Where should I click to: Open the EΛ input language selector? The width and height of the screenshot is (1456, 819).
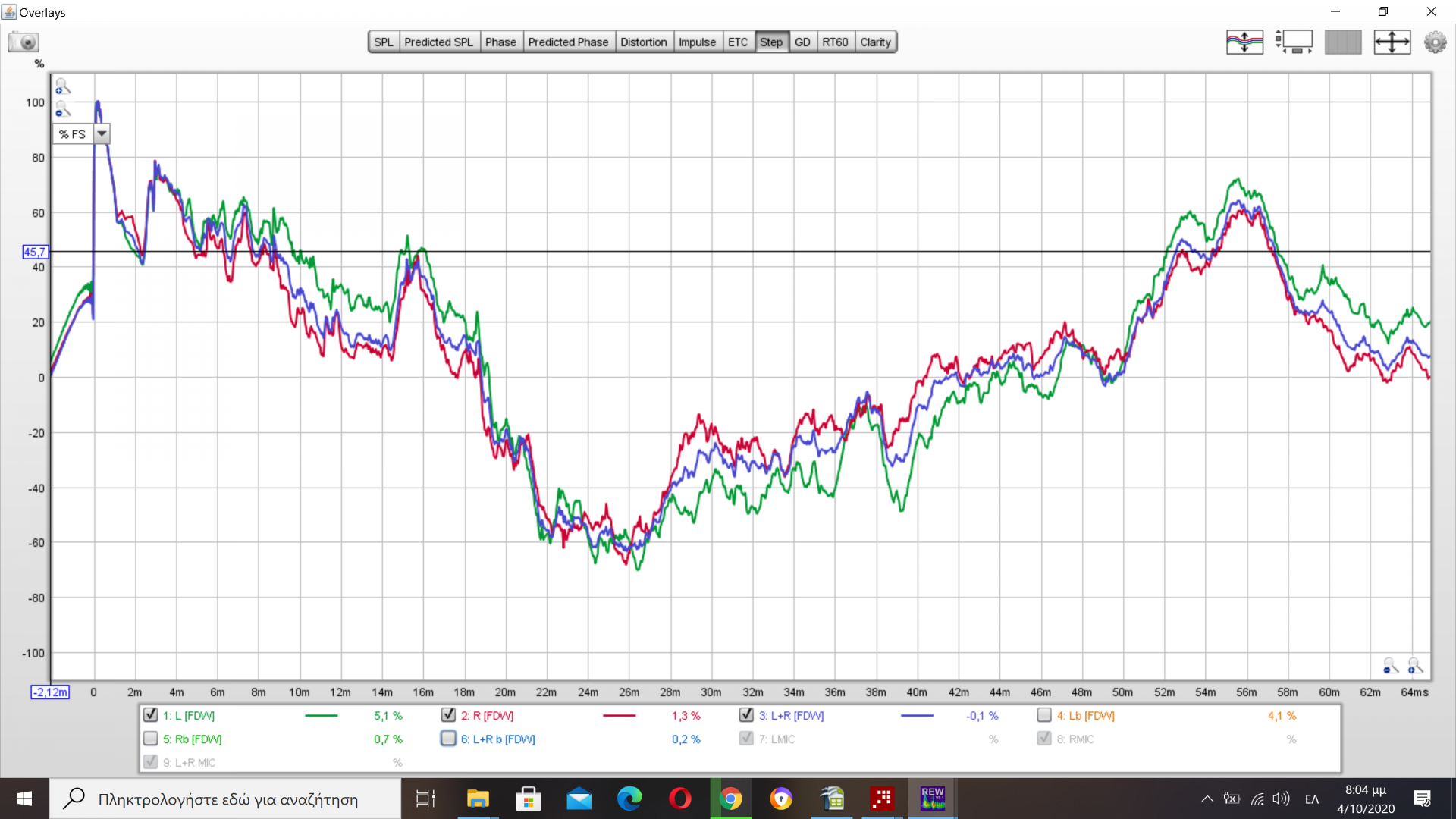pyautogui.click(x=1312, y=799)
